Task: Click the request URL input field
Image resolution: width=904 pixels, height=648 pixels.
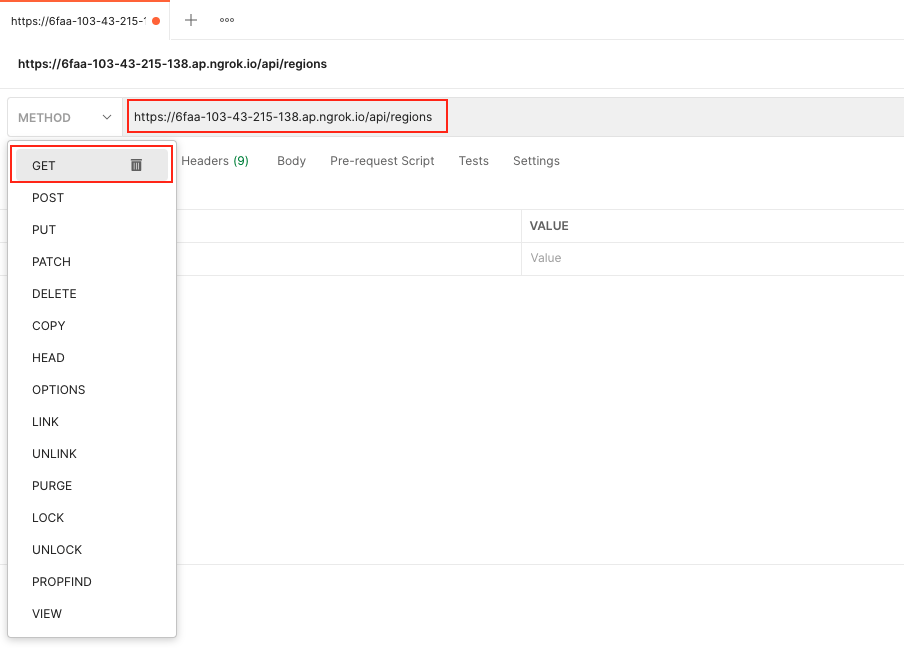Action: (287, 117)
